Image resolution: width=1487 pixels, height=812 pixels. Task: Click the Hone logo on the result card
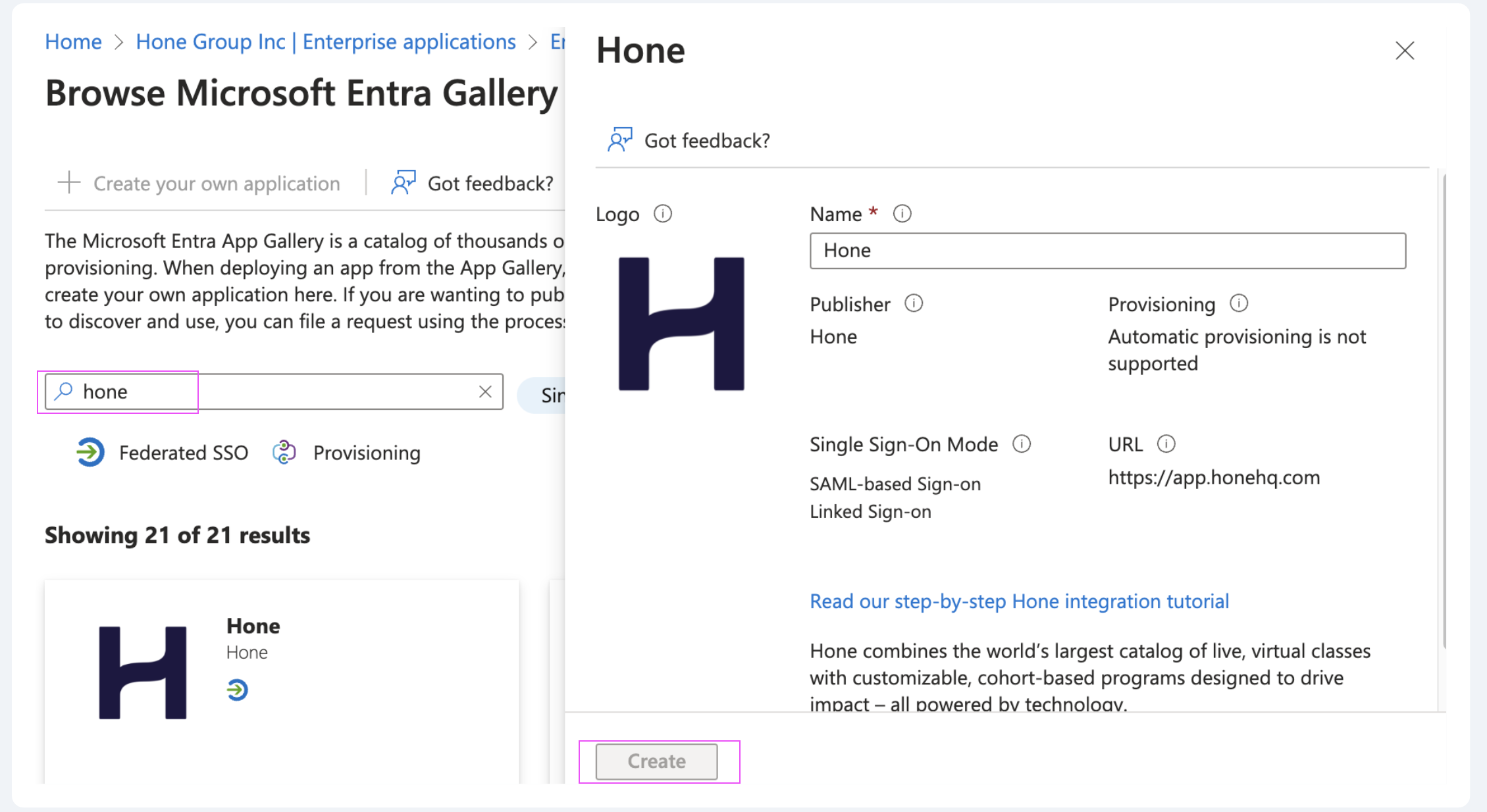coord(142,672)
